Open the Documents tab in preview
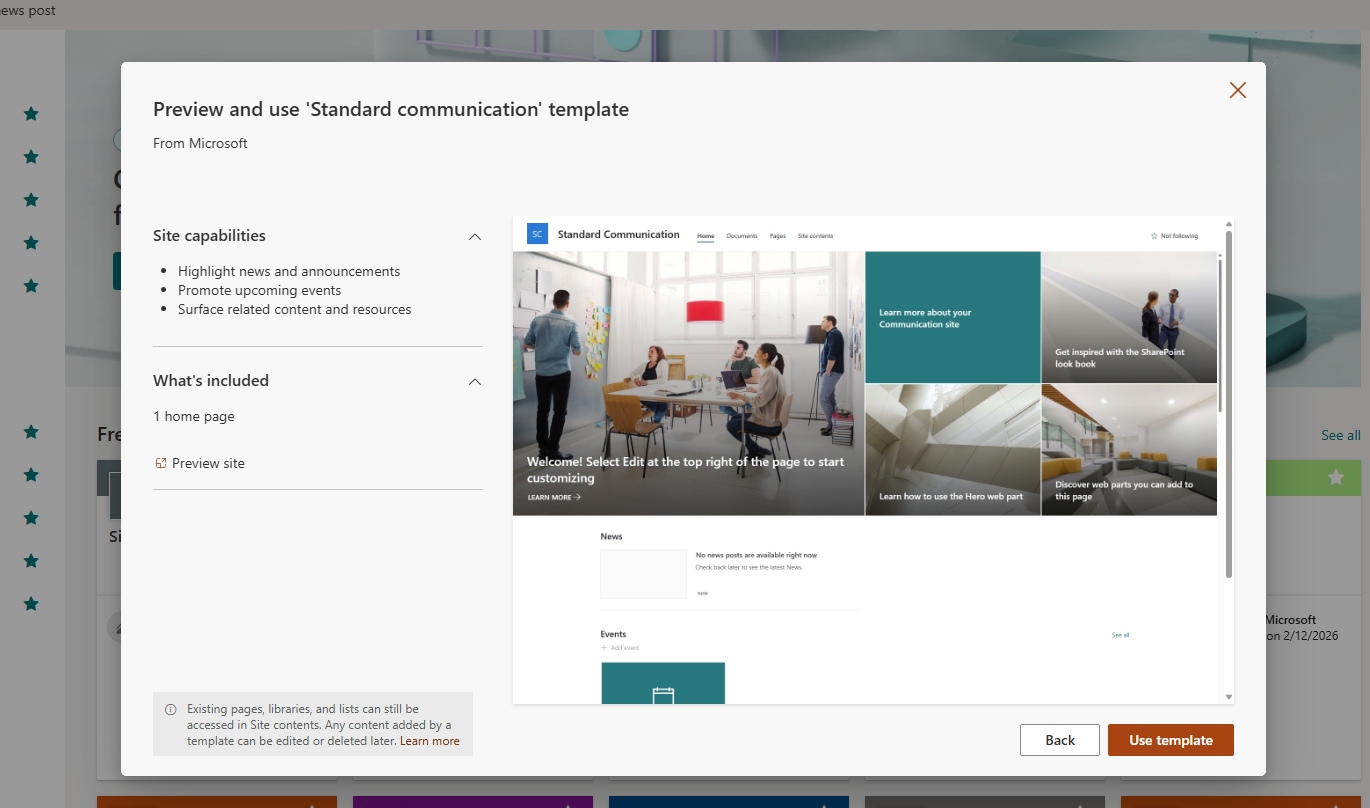This screenshot has height=808, width=1370. click(x=741, y=236)
